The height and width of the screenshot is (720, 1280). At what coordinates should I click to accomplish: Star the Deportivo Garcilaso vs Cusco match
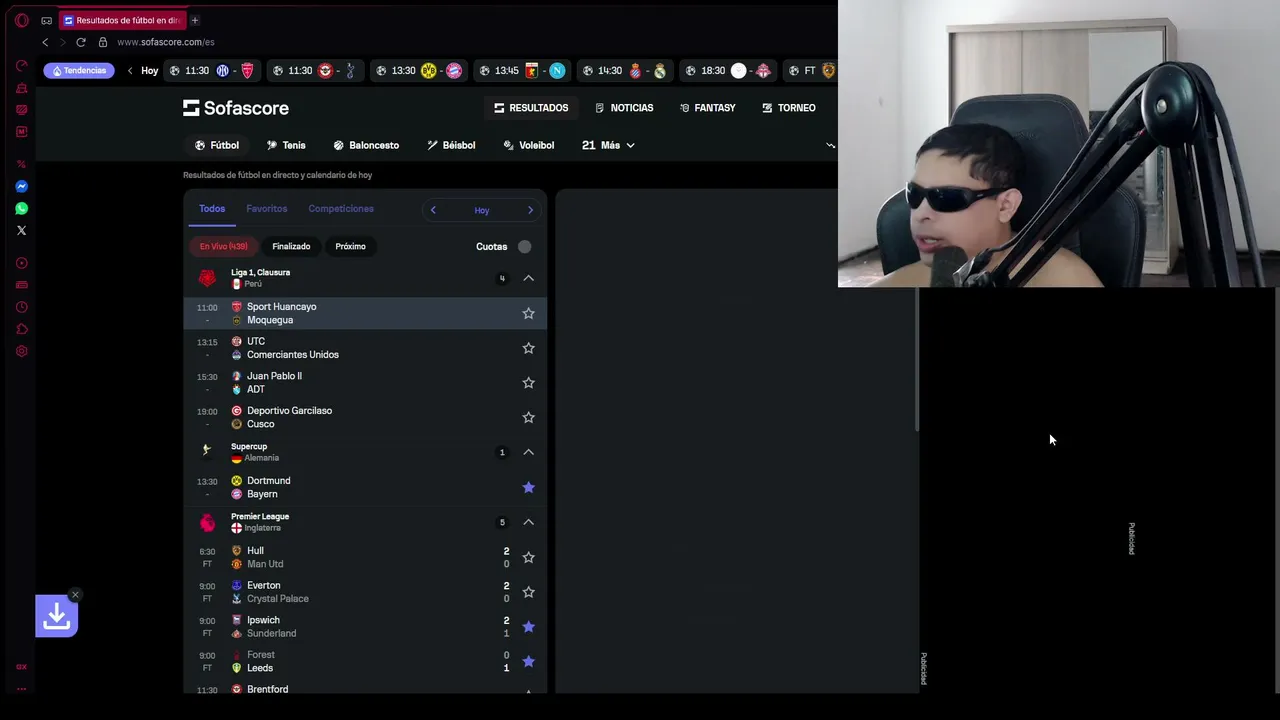click(528, 417)
